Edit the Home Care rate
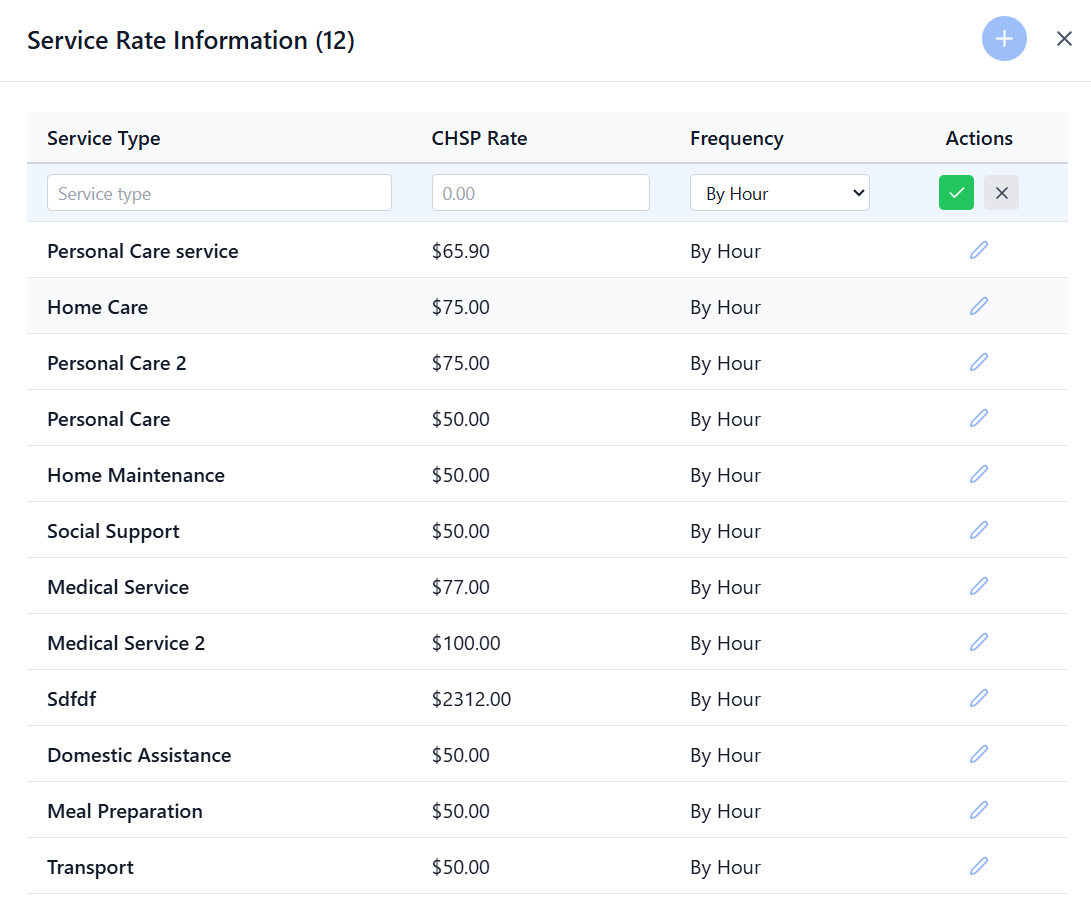1091x918 pixels. click(x=978, y=306)
